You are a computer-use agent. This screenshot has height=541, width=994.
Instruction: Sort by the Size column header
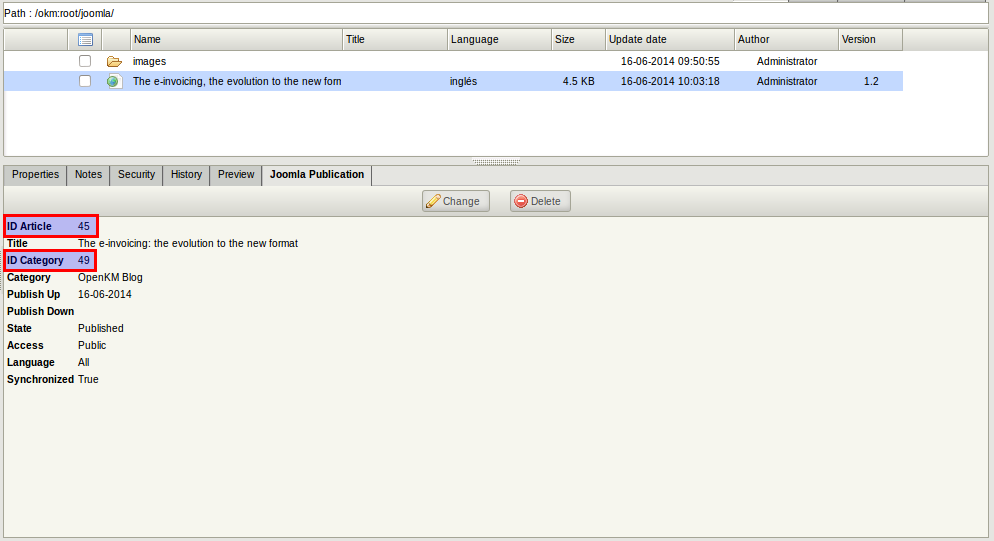578,39
